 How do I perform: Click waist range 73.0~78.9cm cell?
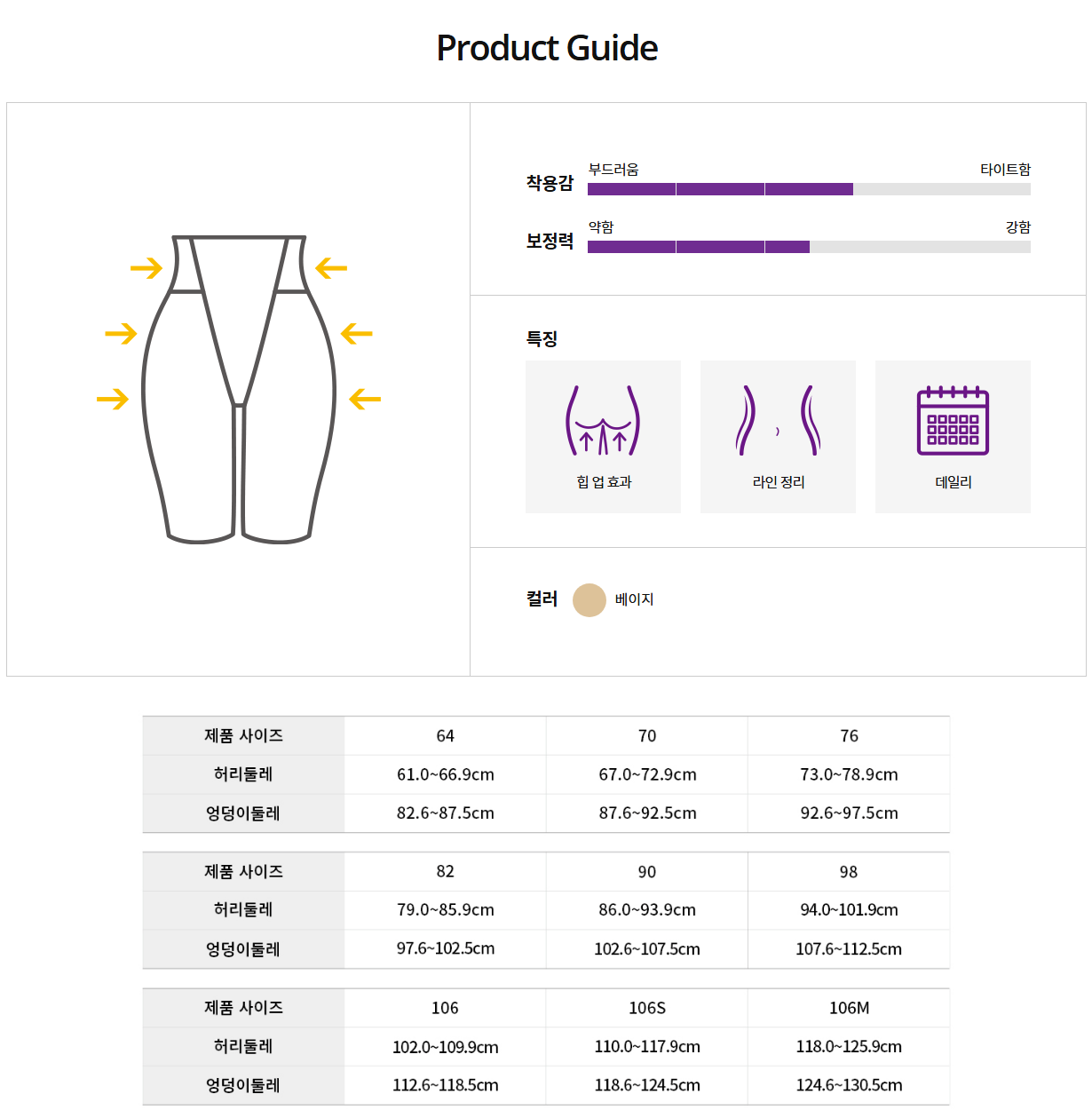coord(849,774)
